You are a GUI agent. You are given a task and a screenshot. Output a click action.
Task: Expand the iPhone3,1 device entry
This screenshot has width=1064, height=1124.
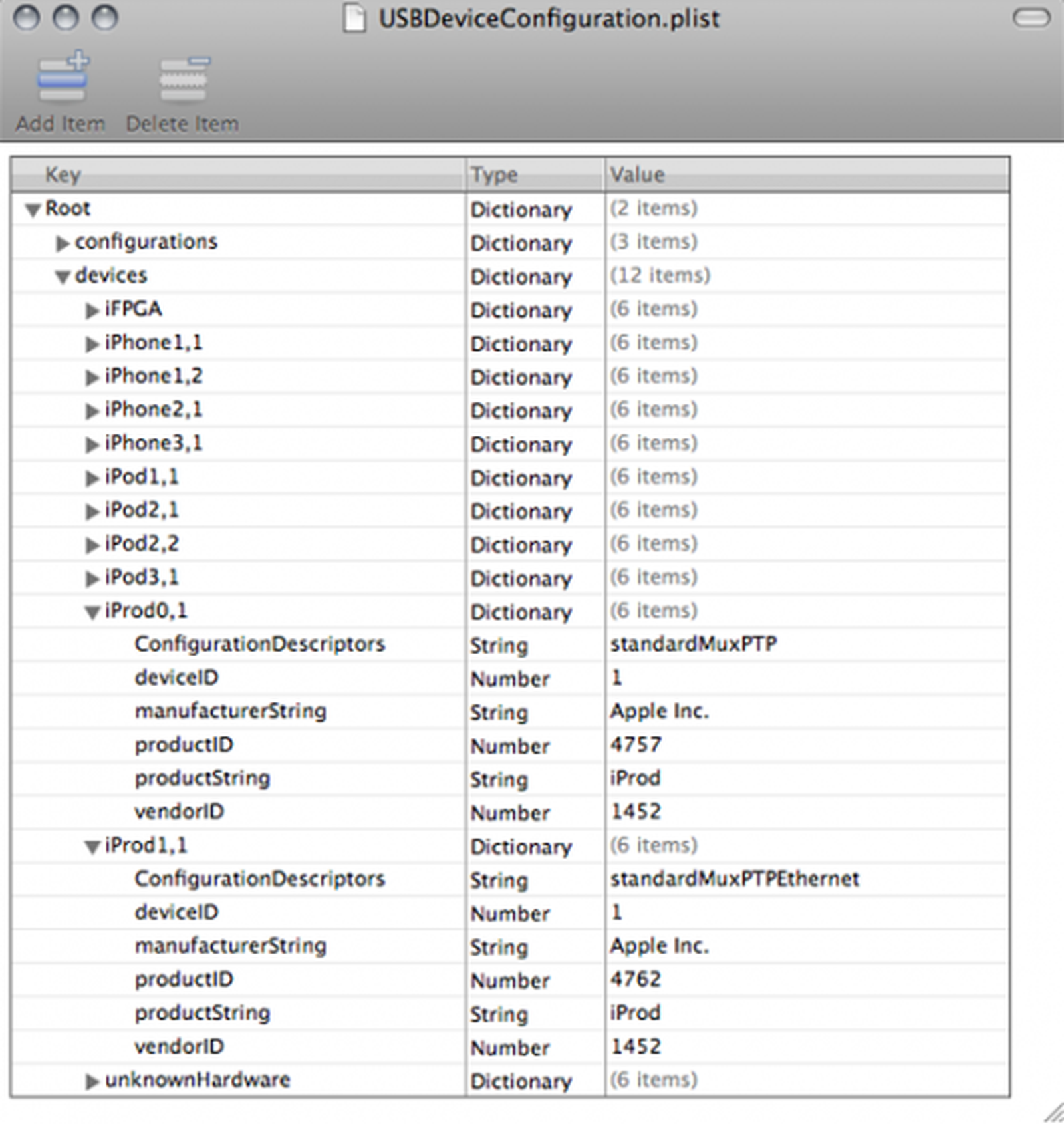[x=92, y=444]
